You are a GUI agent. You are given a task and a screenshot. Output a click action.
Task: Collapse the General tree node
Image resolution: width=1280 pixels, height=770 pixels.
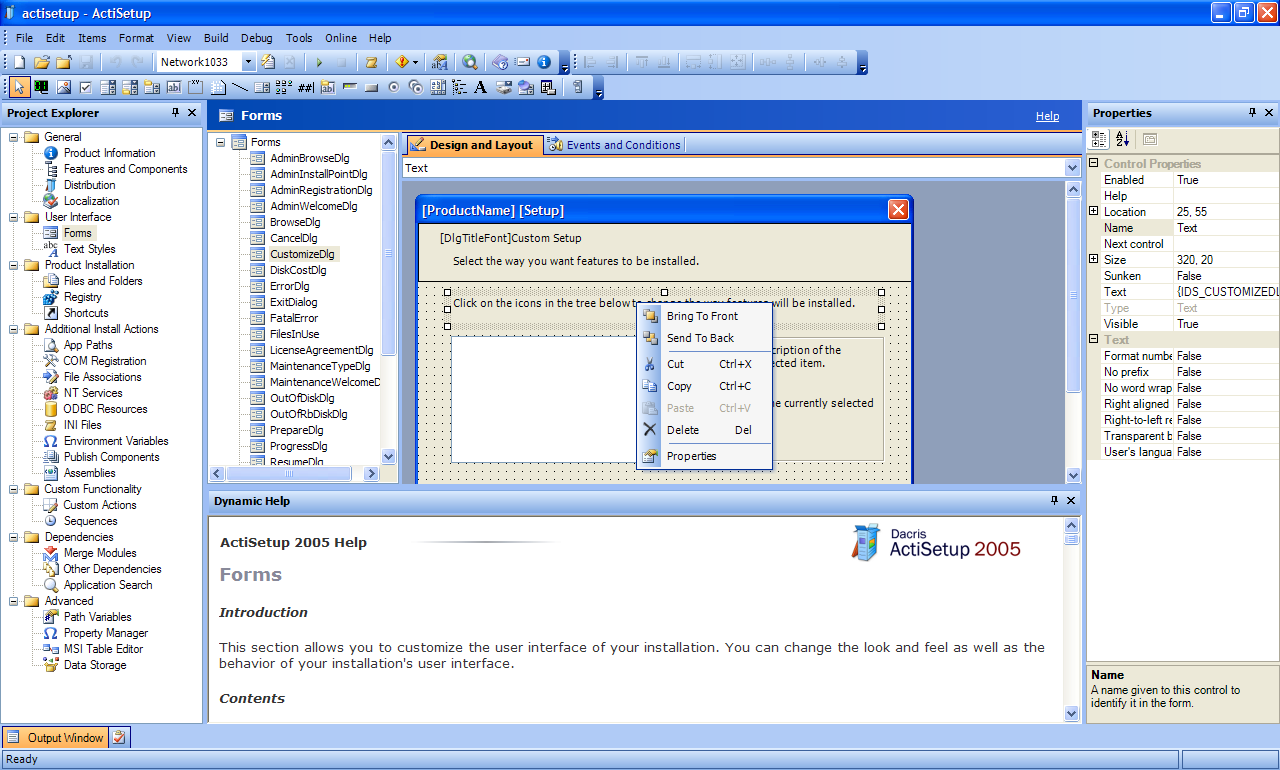[14, 137]
